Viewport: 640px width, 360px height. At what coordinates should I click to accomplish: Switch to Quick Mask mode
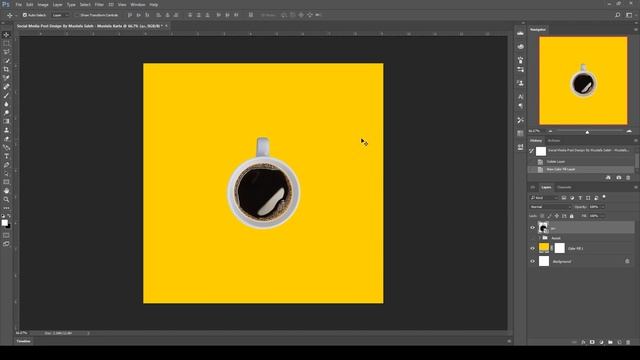point(6,235)
